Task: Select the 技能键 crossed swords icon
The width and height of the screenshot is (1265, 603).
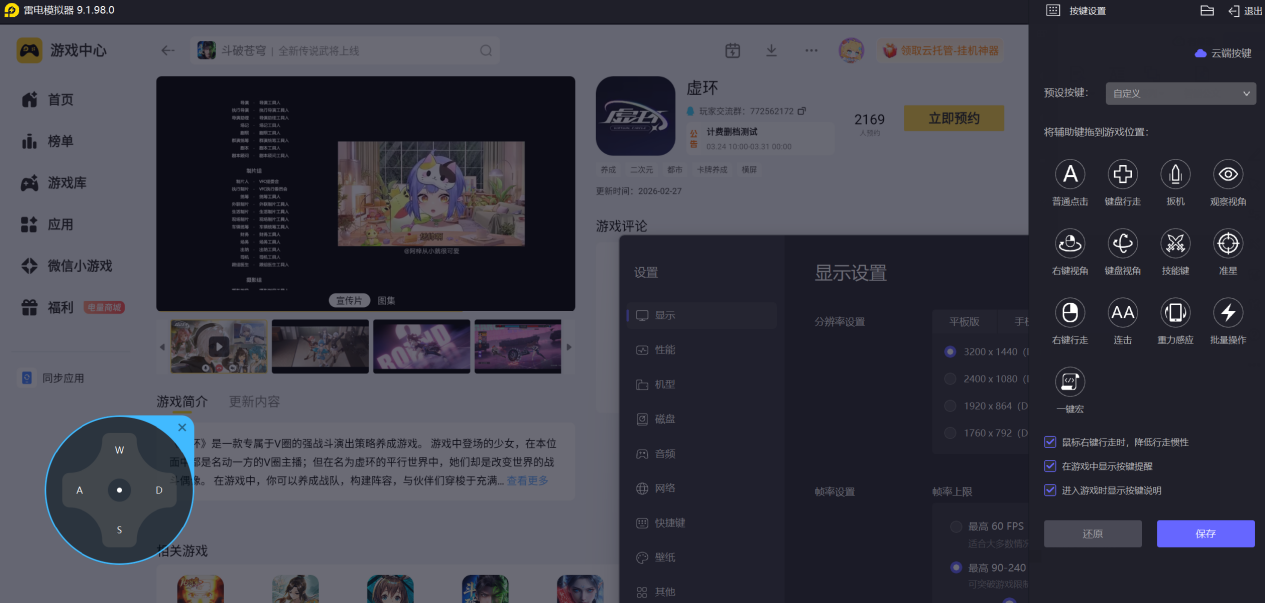Action: pos(1175,243)
